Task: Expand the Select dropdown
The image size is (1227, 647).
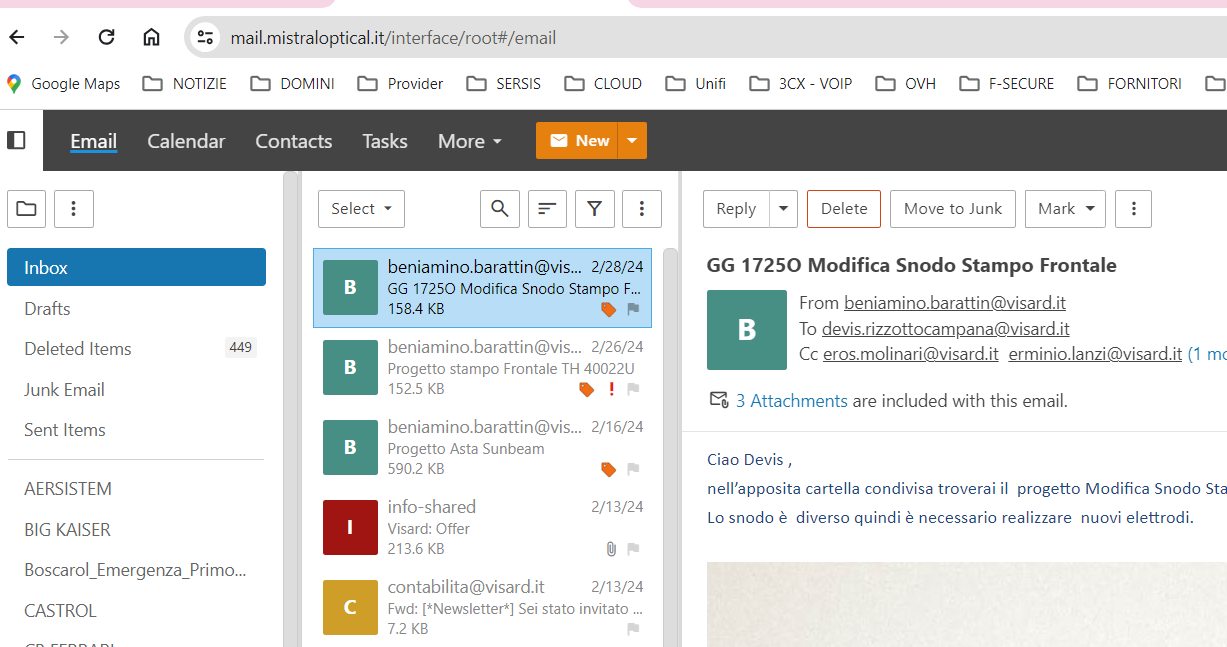Action: tap(361, 209)
